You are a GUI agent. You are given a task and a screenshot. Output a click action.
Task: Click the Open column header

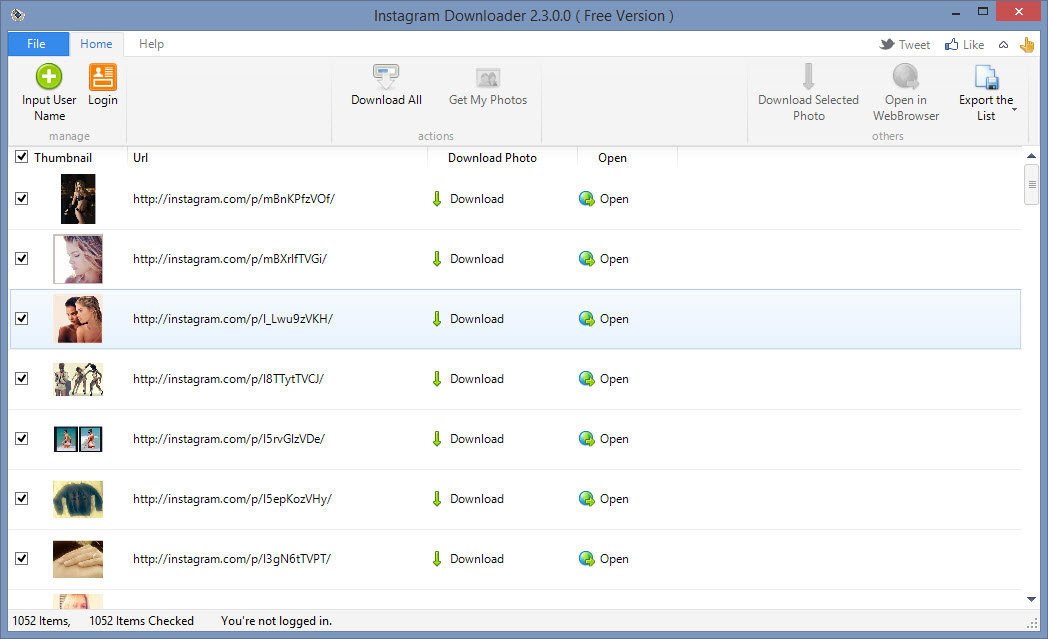click(627, 158)
